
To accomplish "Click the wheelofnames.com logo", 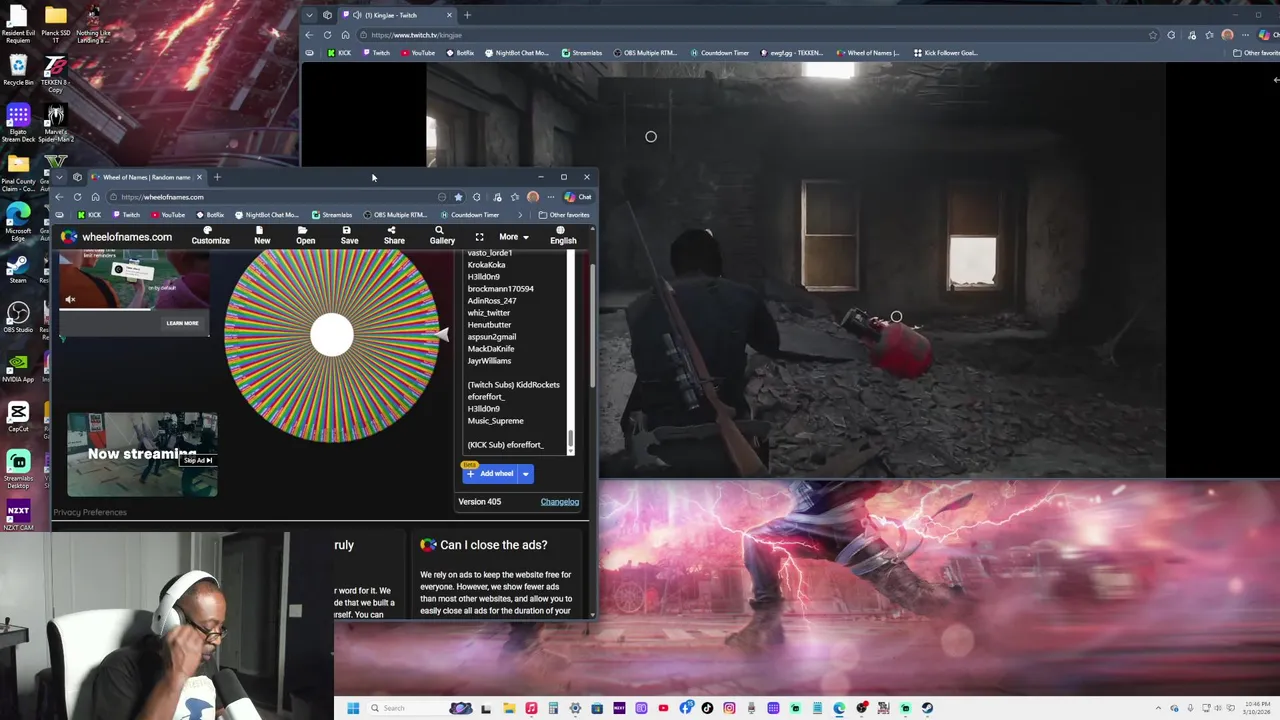I will coord(116,237).
